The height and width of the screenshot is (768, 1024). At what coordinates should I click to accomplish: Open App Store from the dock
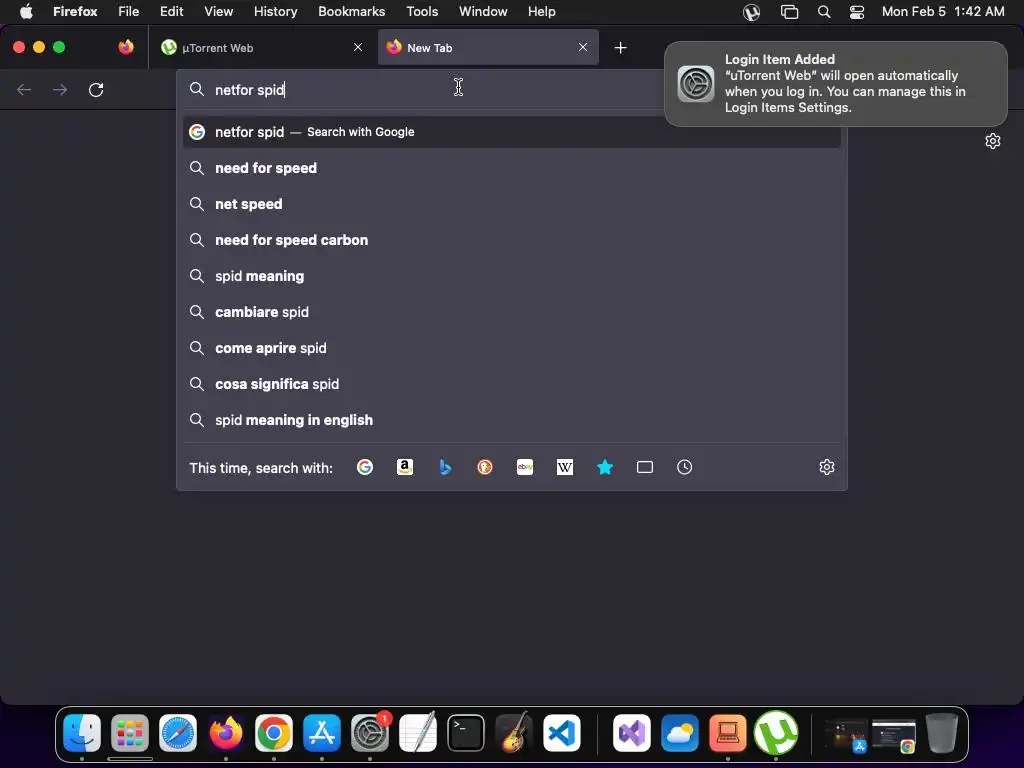pyautogui.click(x=322, y=733)
